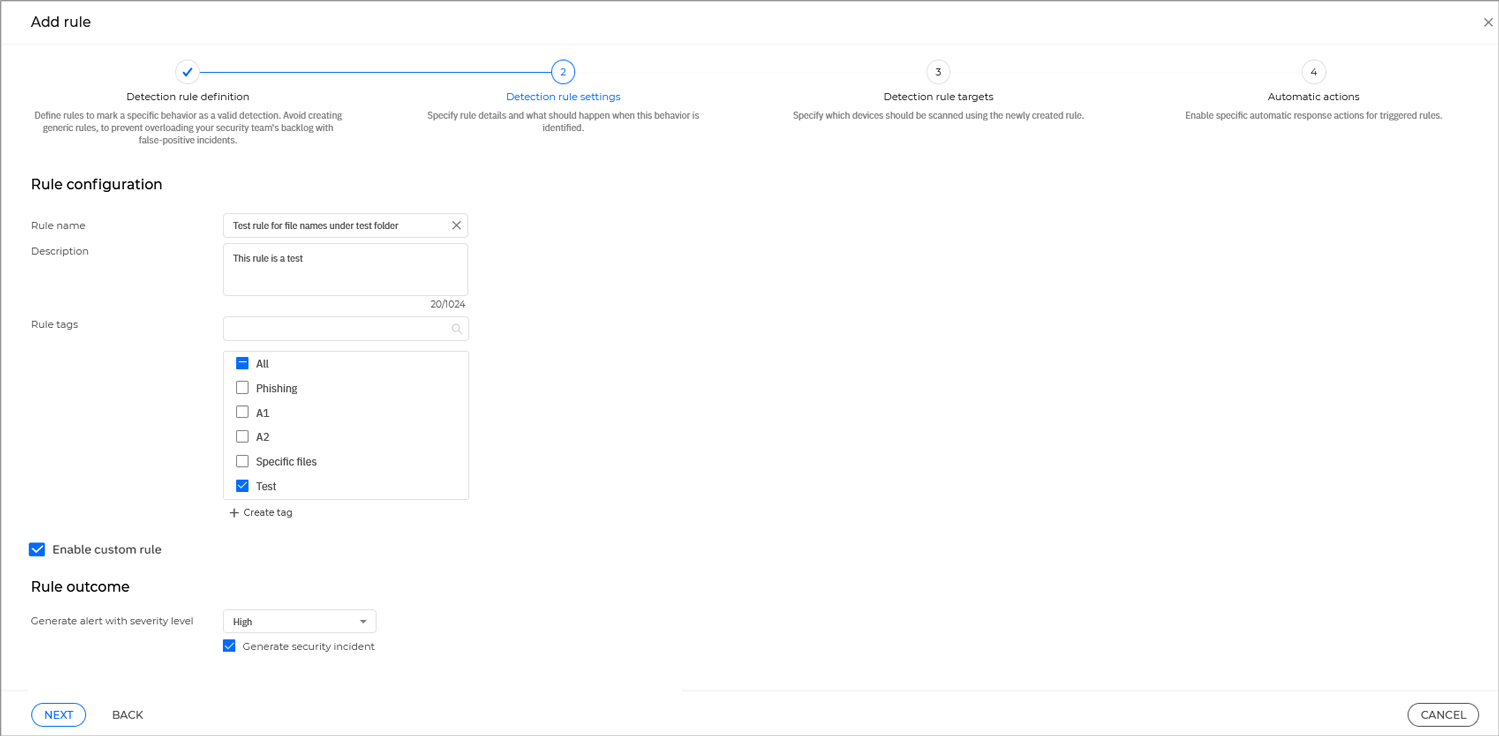Uncheck Generate security incident
The height and width of the screenshot is (736, 1499).
tap(229, 646)
